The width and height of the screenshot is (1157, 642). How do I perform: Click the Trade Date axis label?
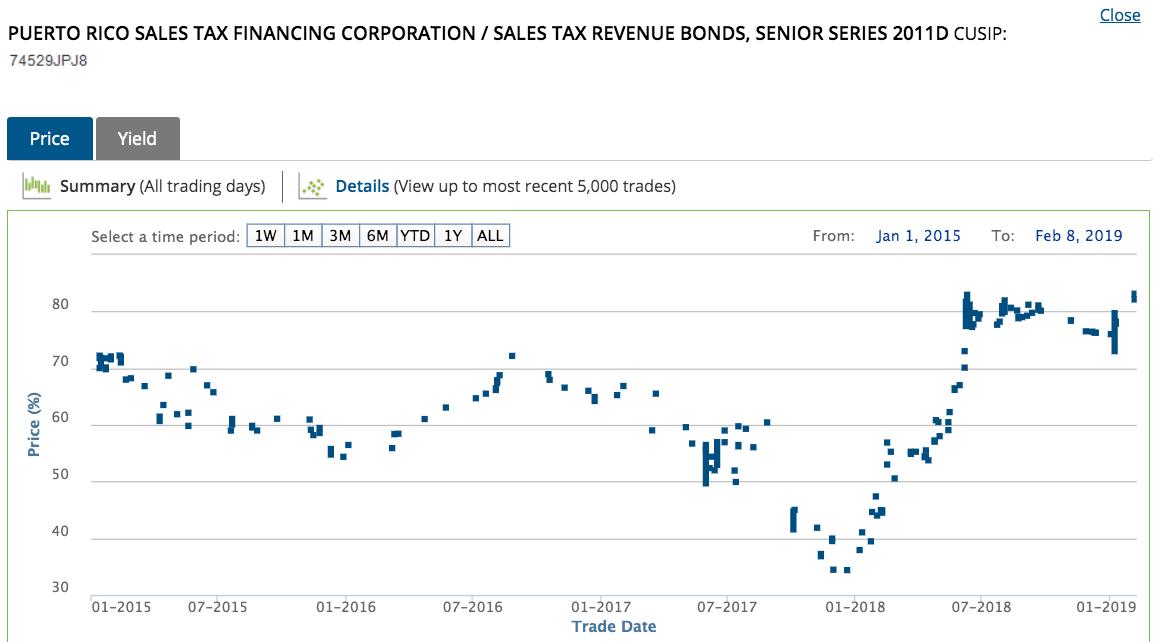(x=614, y=627)
